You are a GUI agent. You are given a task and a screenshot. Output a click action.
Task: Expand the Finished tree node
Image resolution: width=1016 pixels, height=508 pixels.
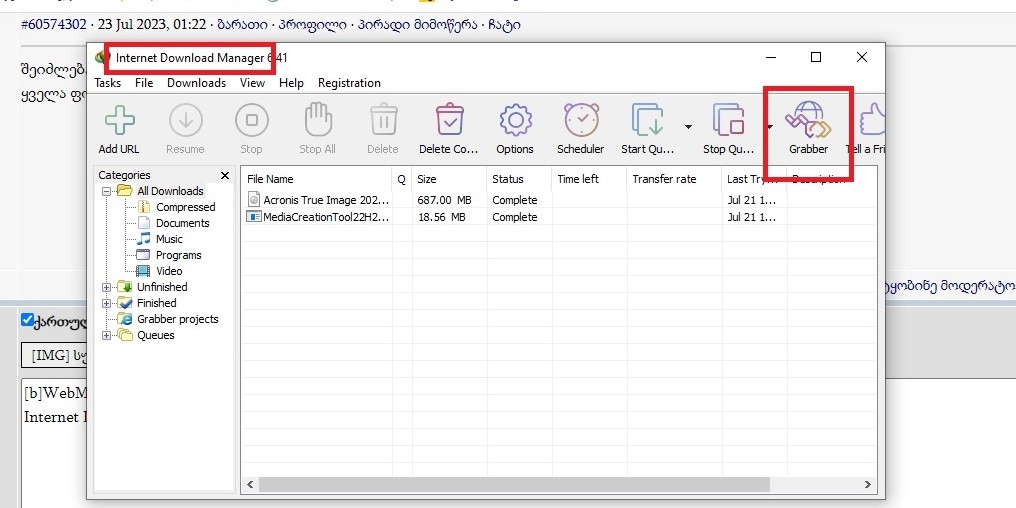[x=106, y=303]
